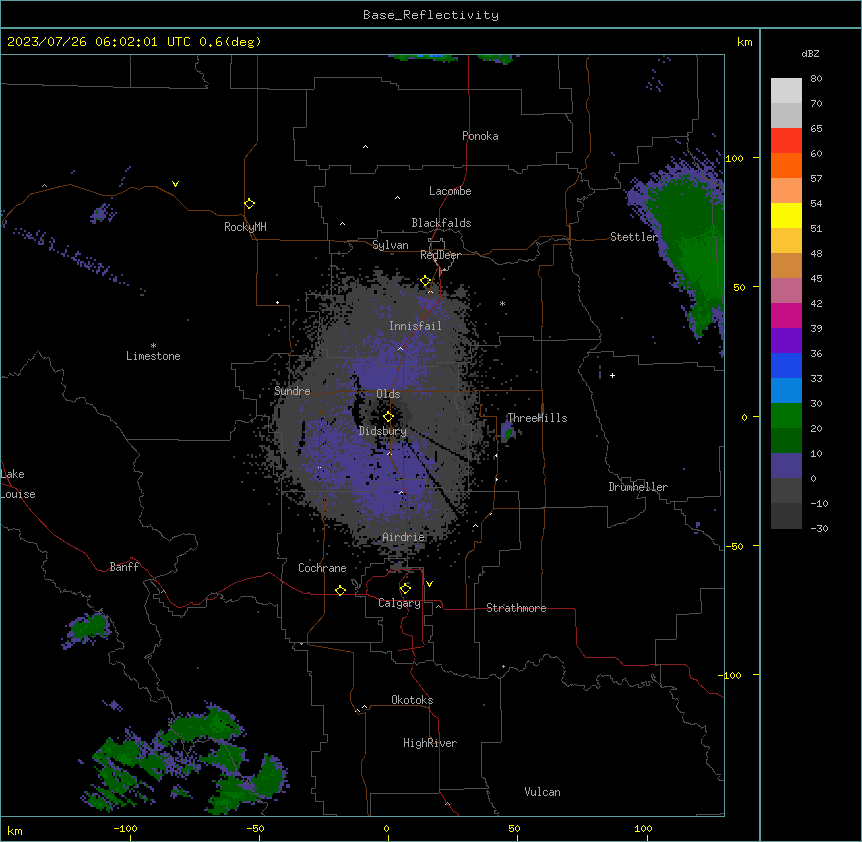This screenshot has width=862, height=842.
Task: Click the Ponoka city label
Action: [480, 136]
